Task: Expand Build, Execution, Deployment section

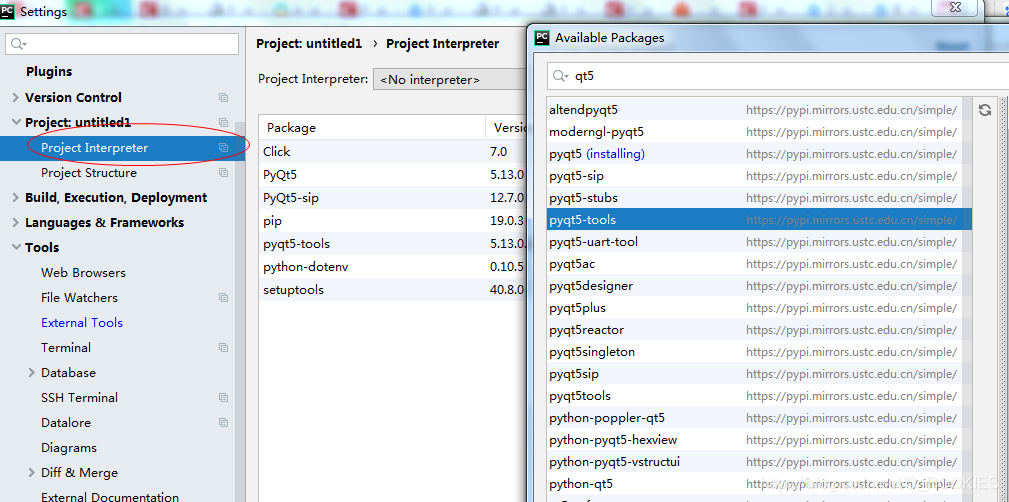Action: click(x=15, y=198)
